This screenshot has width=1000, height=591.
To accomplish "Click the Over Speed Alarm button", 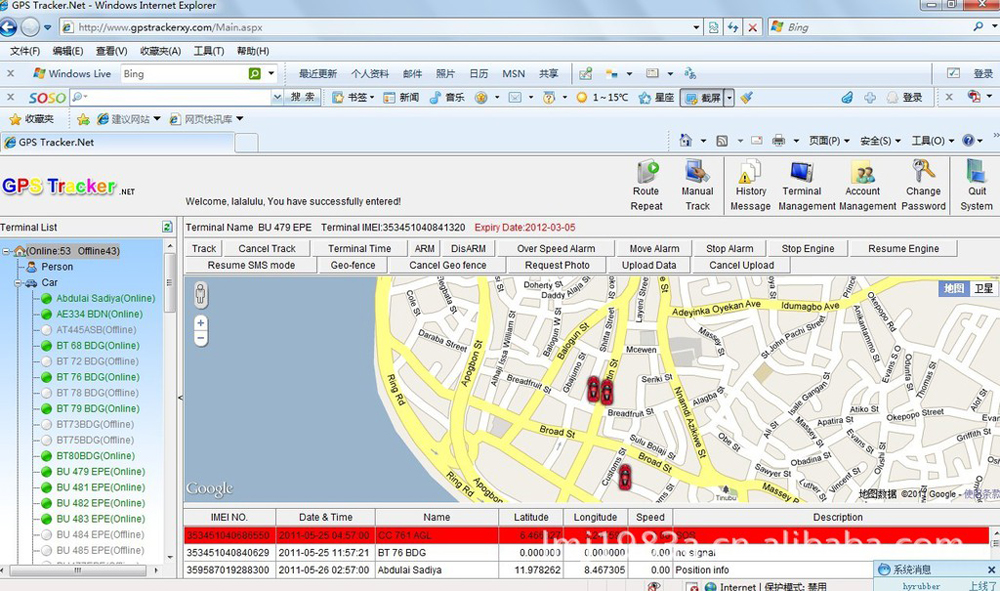I will (x=555, y=249).
